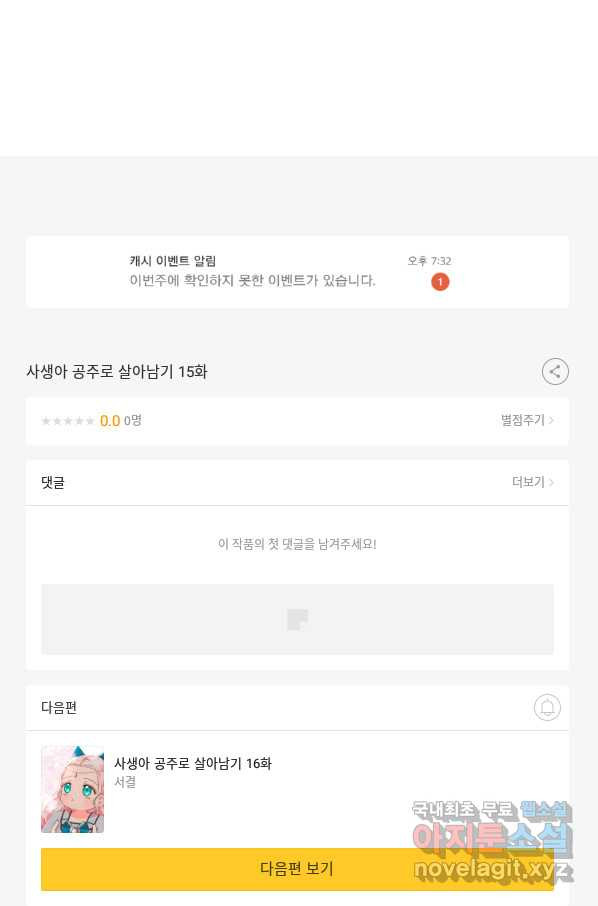598x906 pixels.
Task: Tap the share icon beside episode title
Action: click(555, 372)
